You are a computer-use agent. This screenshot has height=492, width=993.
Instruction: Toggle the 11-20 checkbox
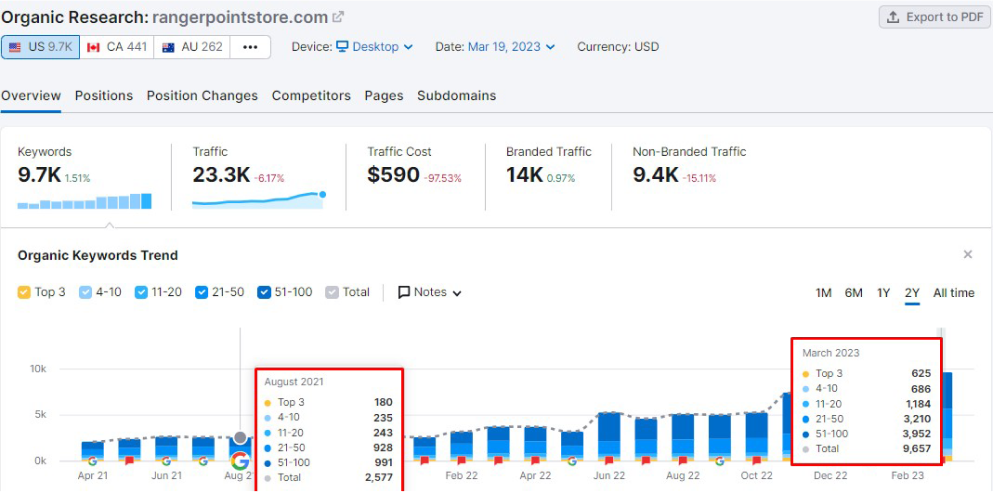[x=141, y=293]
